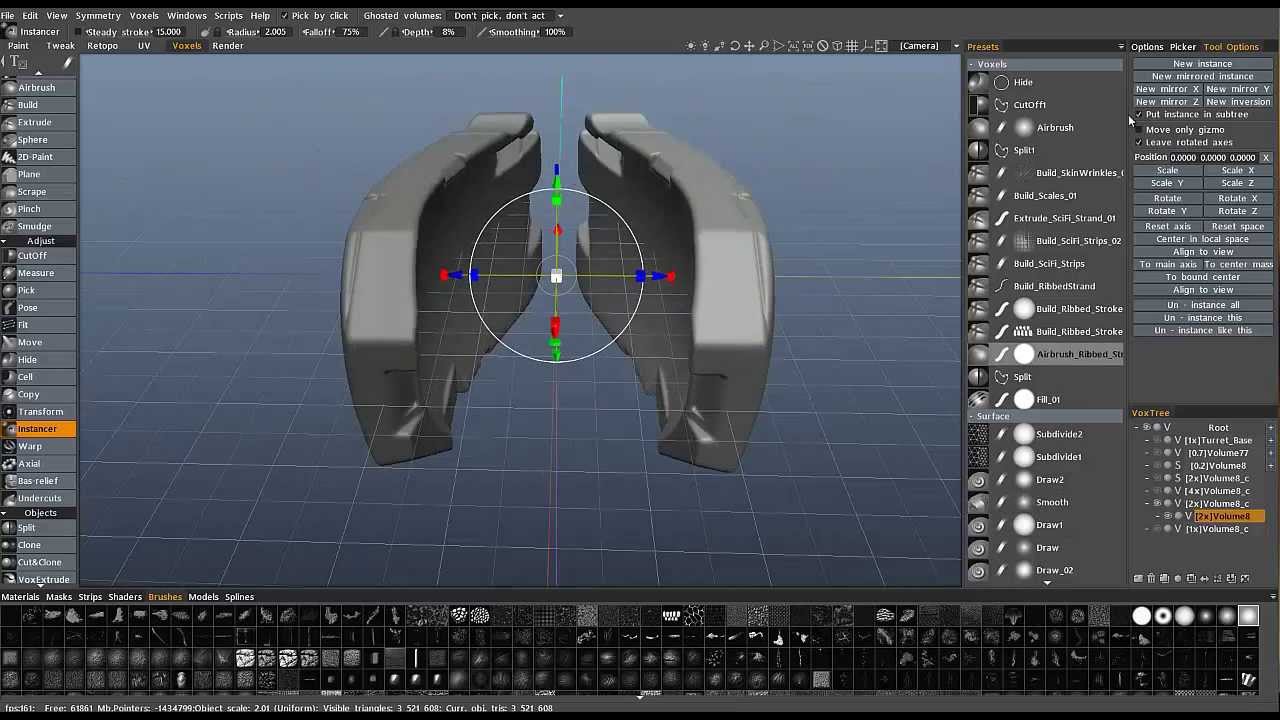Viewport: 1280px width, 720px height.
Task: Click Un - instance all button
Action: tap(1203, 305)
